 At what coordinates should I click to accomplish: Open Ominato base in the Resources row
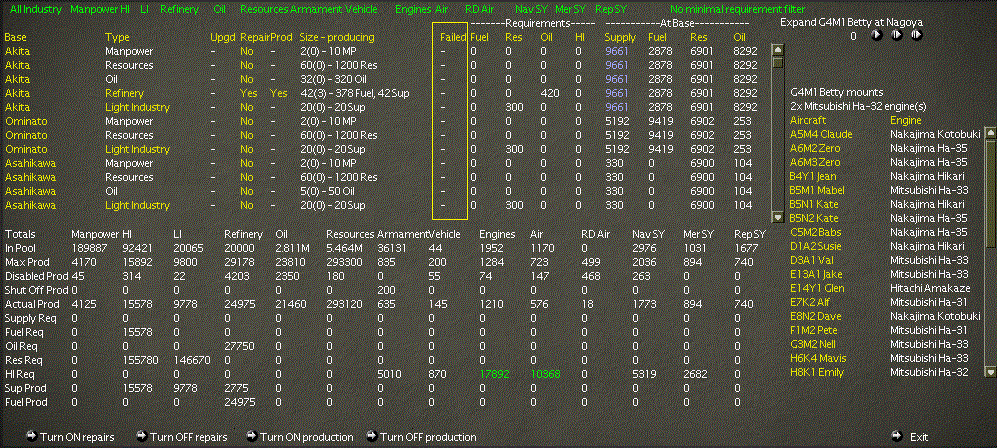(x=26, y=135)
